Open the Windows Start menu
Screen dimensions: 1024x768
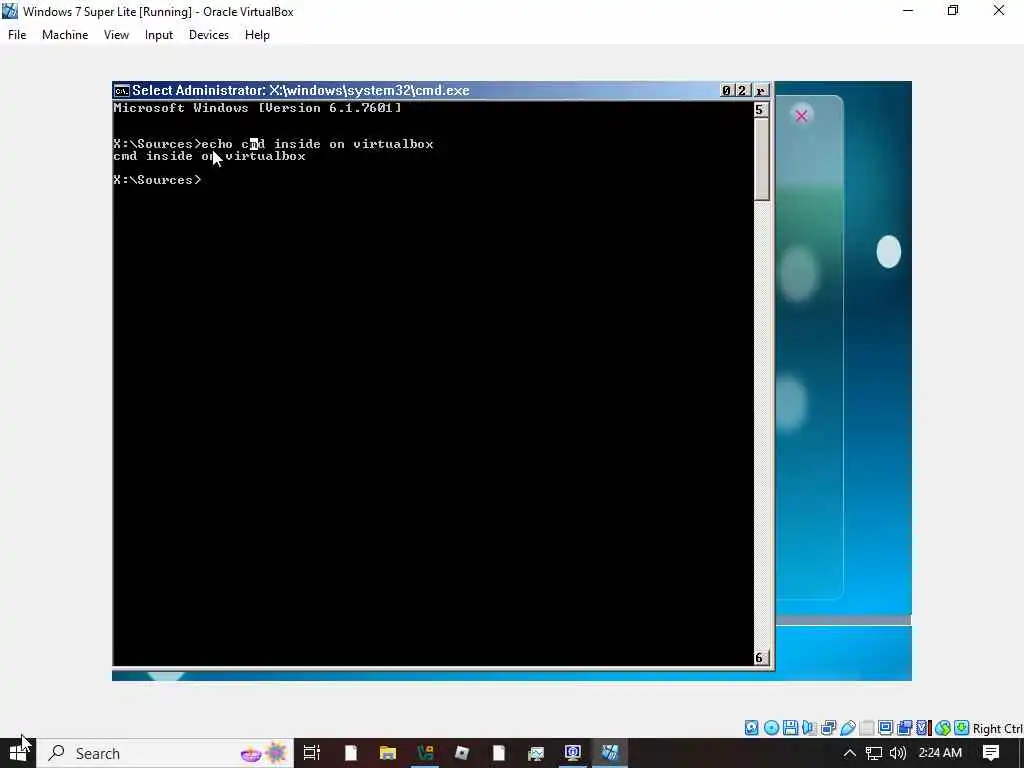point(18,753)
